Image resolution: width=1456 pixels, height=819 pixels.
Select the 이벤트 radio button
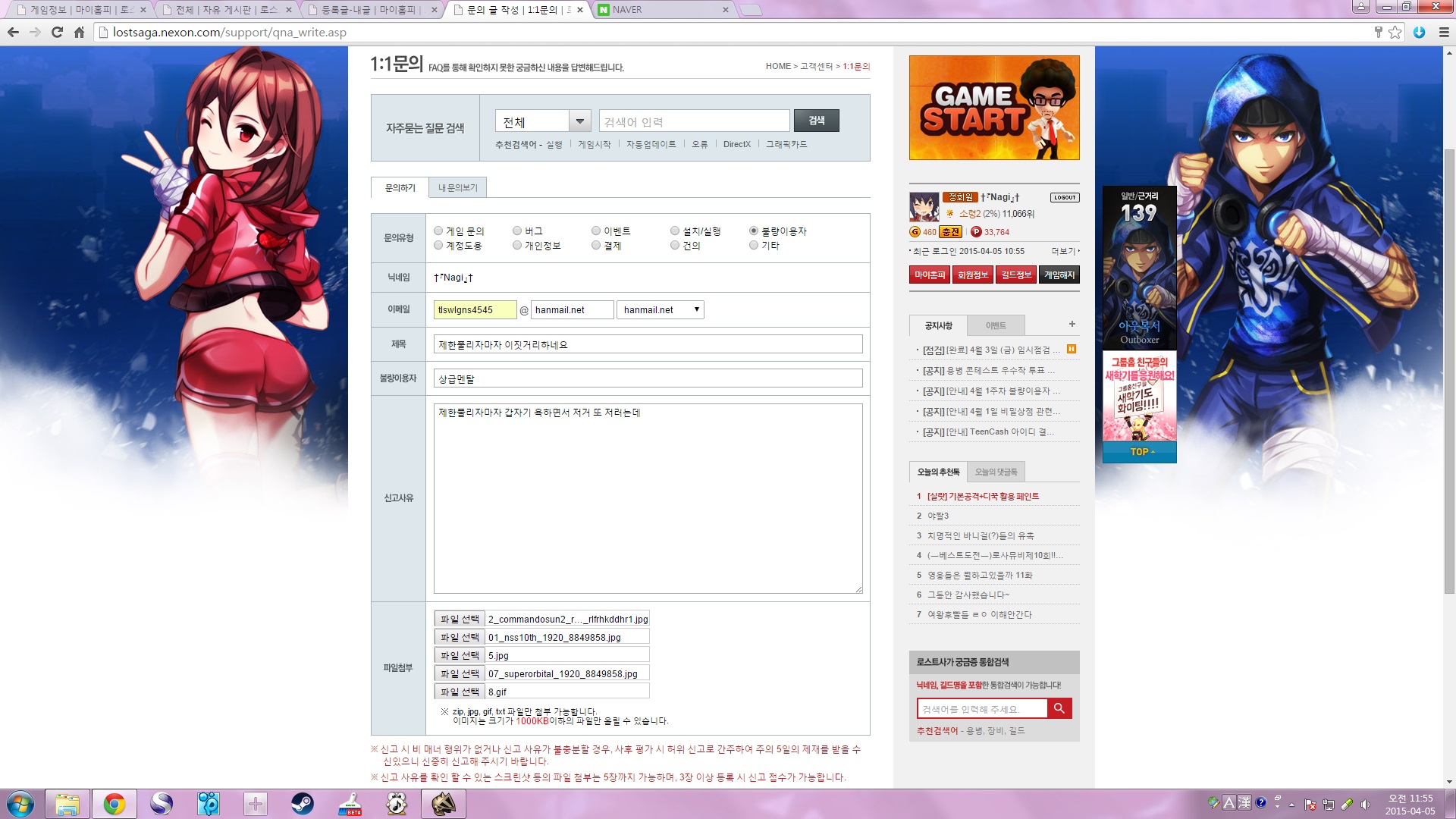click(596, 231)
